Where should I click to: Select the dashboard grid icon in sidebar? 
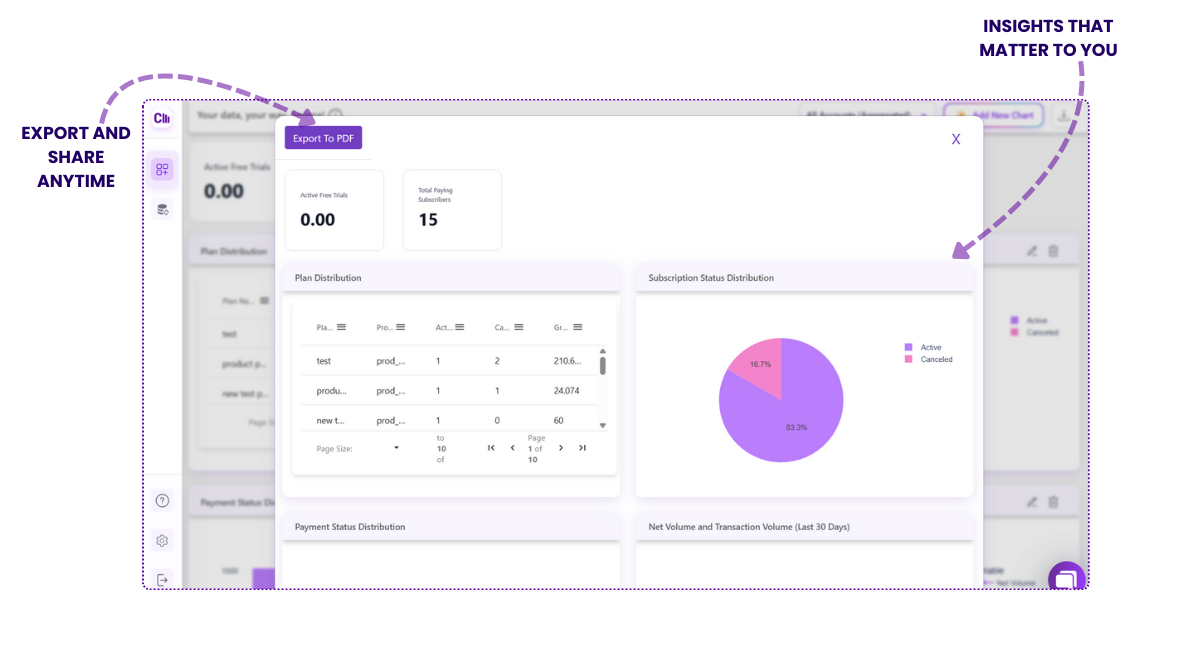click(162, 169)
